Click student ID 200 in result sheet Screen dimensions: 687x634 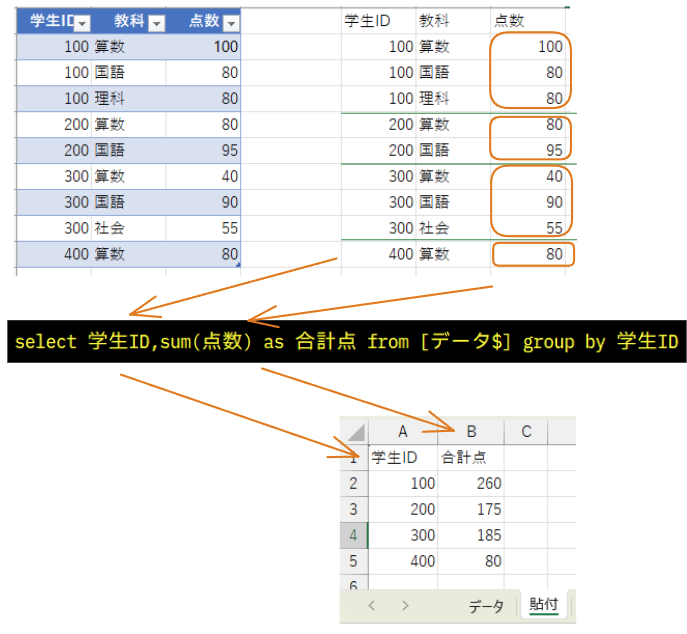(x=403, y=510)
